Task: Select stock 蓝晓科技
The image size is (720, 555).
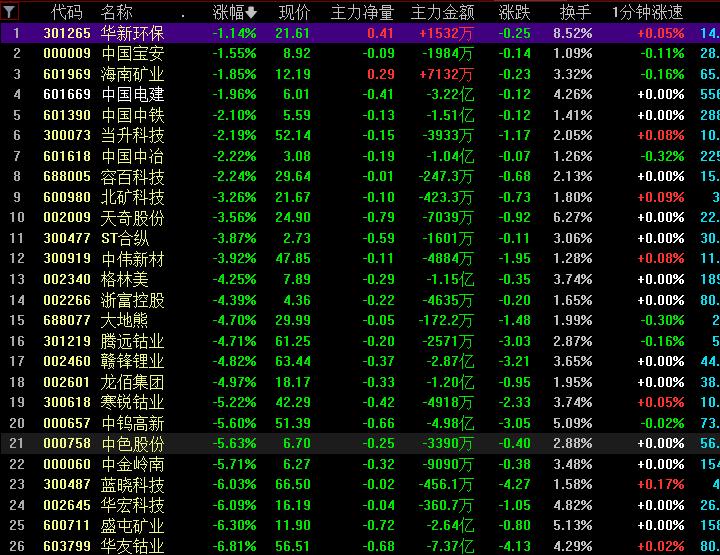Action: [133, 485]
